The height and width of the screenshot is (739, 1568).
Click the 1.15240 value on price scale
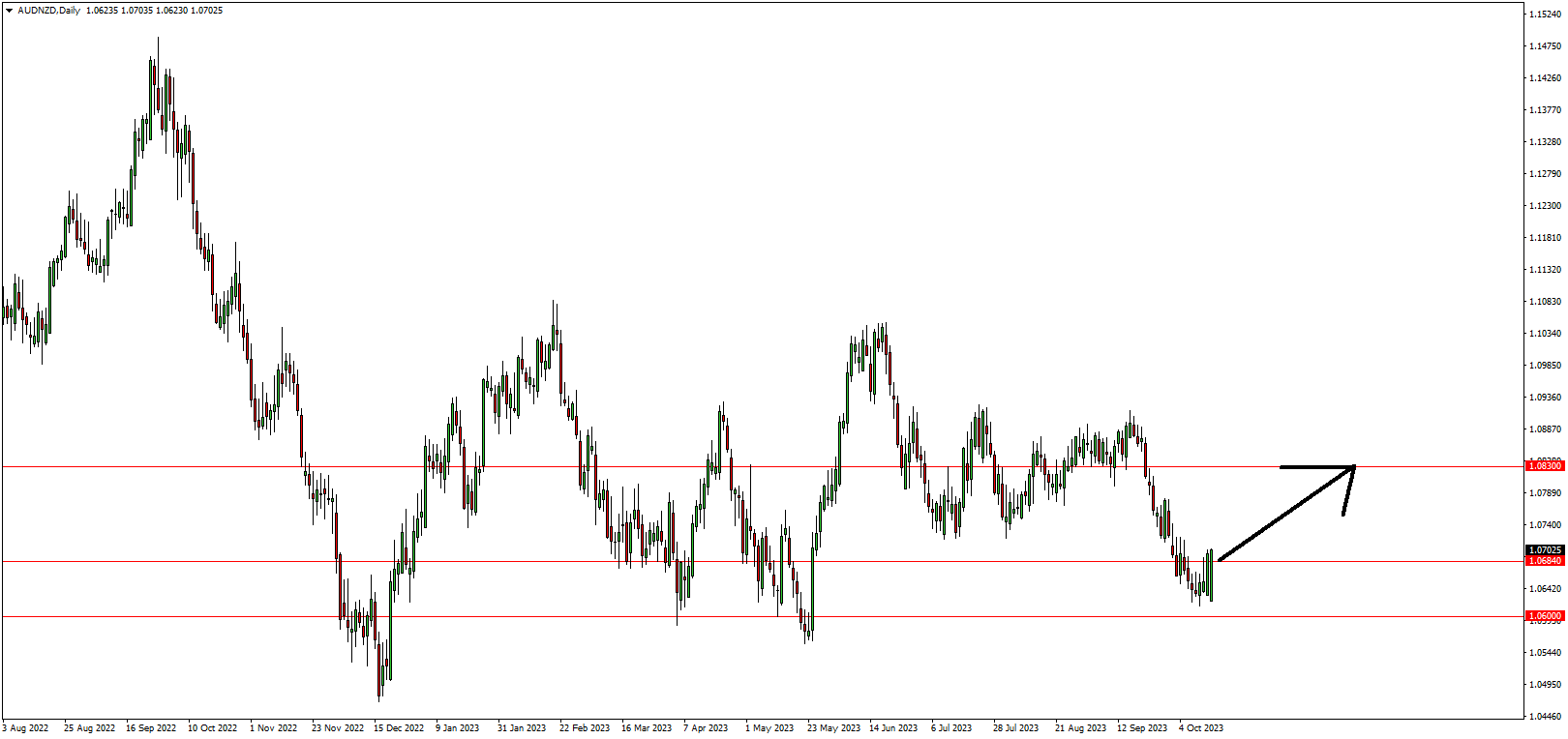pos(1545,15)
